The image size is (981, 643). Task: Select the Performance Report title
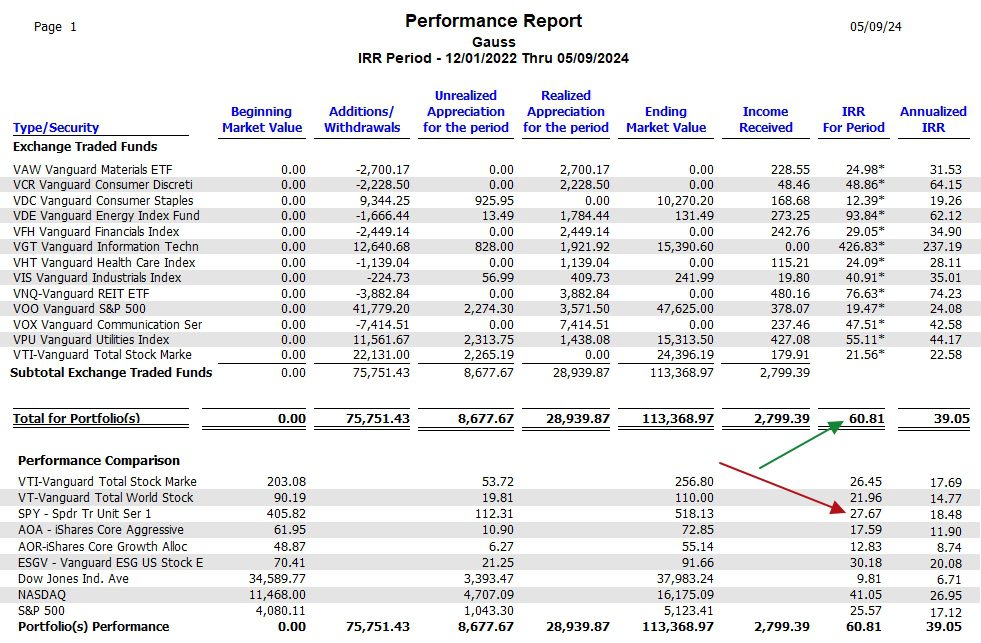tap(494, 21)
